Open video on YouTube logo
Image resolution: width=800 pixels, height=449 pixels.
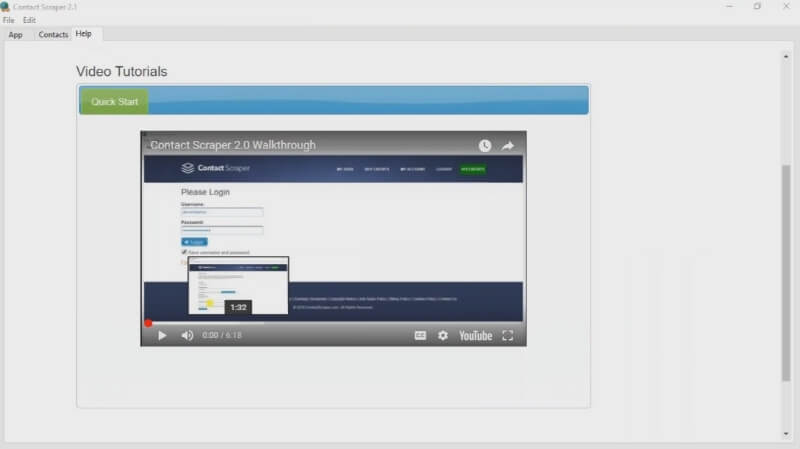(475, 335)
